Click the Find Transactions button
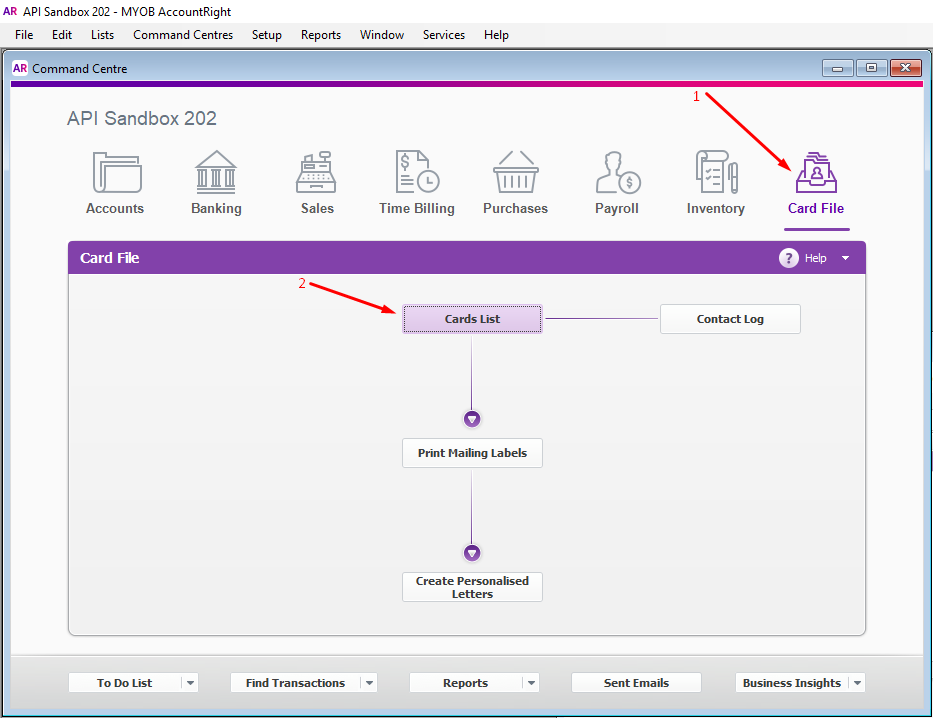933x718 pixels. pos(295,683)
